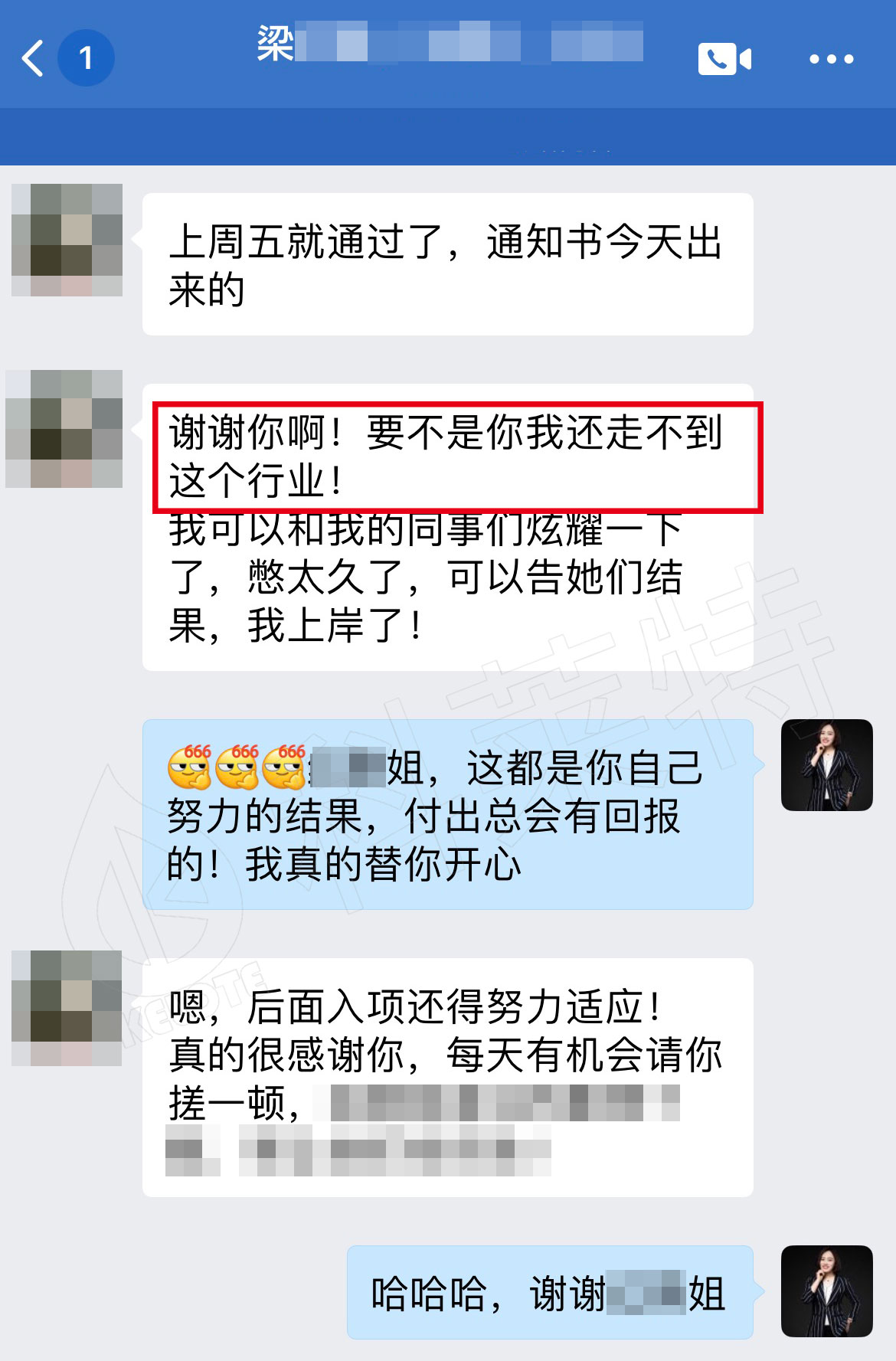This screenshot has height=1361, width=896.
Task: Tap woman's avatar beside 666 emoji message
Action: [827, 765]
